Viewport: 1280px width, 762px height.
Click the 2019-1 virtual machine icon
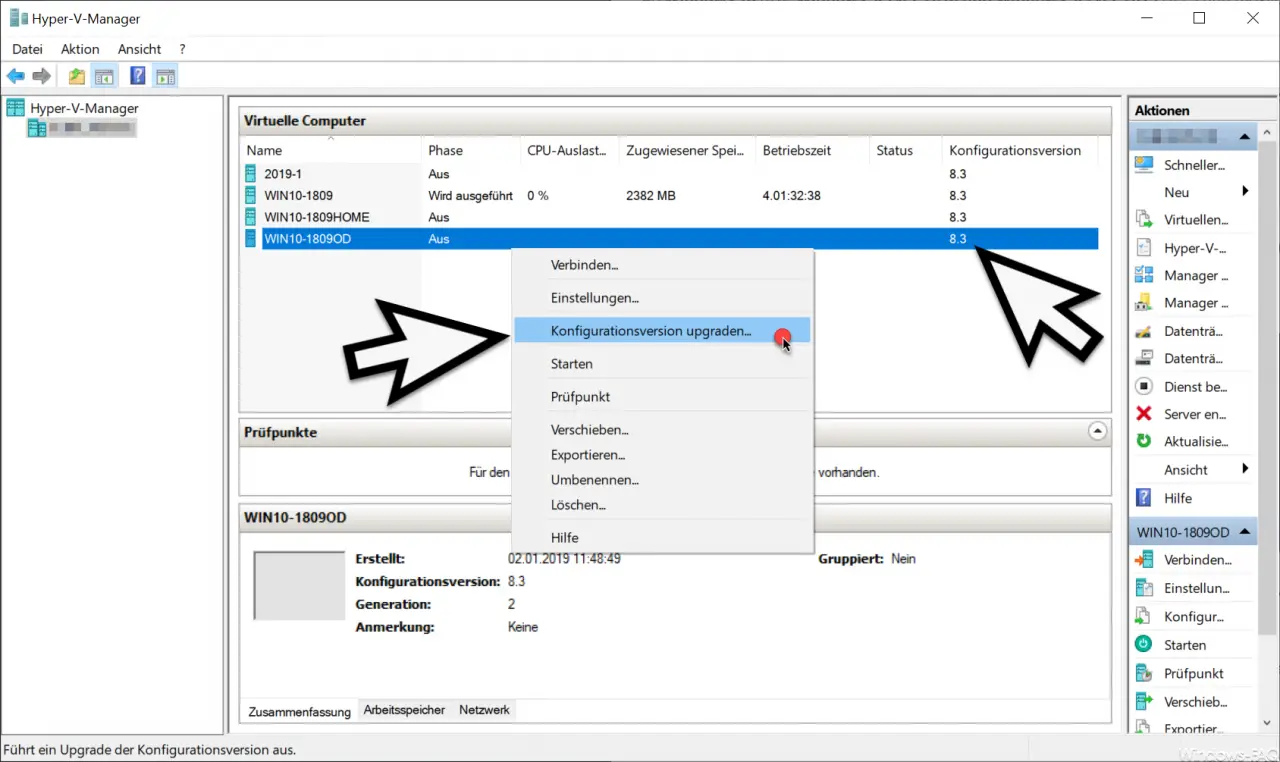(251, 174)
